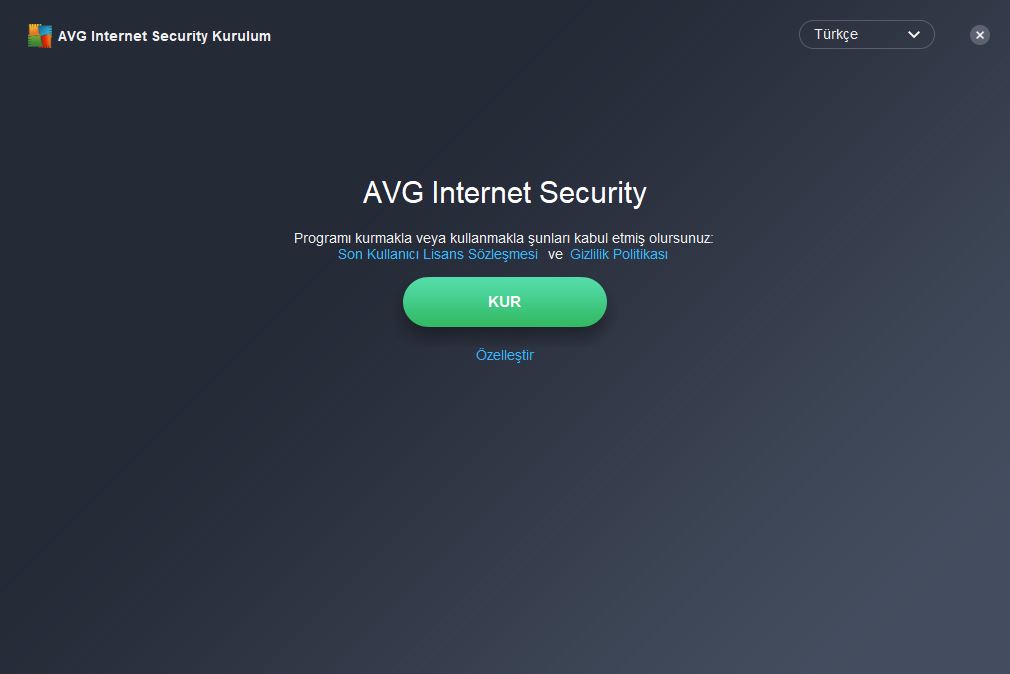
Task: Open the Özelleştir customization link
Action: pos(504,355)
